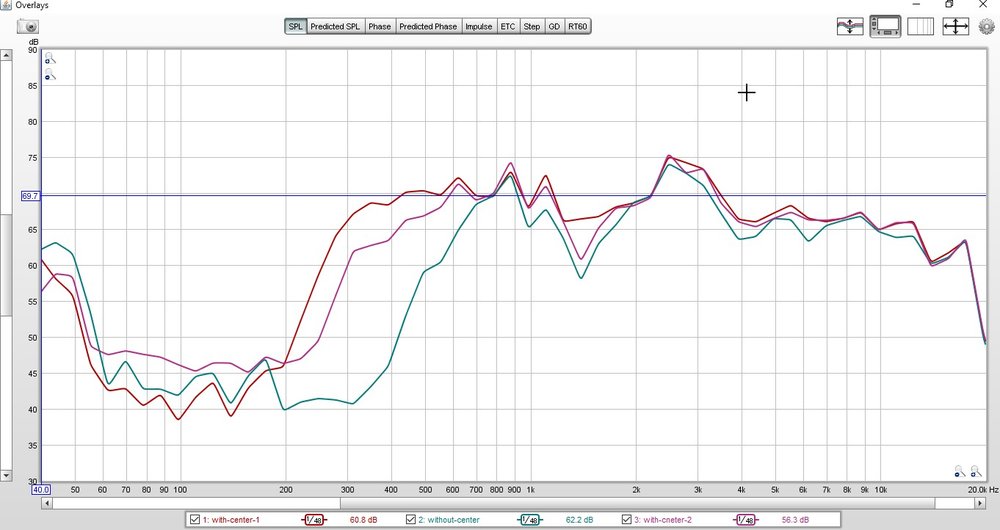This screenshot has width=1000, height=530.
Task: Open 1/48 smoothing selector for with-center-1
Action: coord(314,520)
